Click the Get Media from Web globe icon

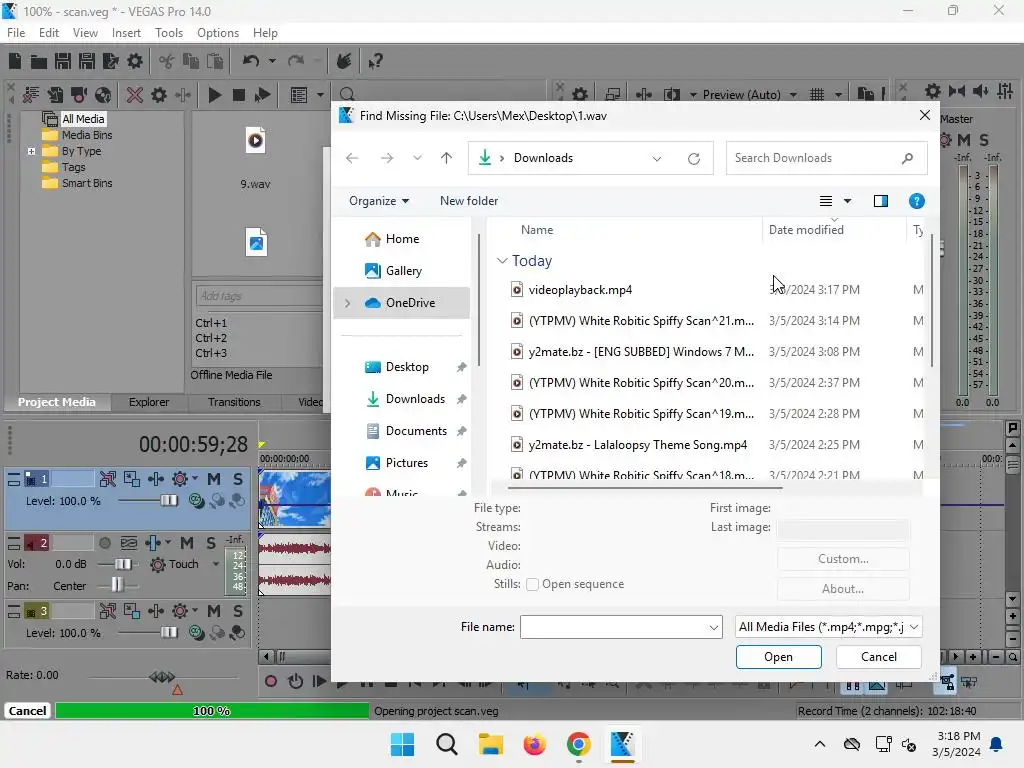tap(103, 95)
